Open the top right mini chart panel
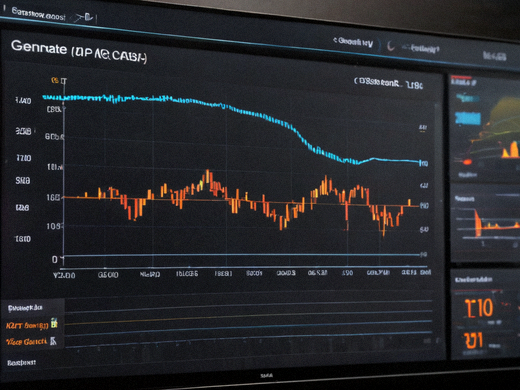The width and height of the screenshot is (520, 390). (484, 128)
